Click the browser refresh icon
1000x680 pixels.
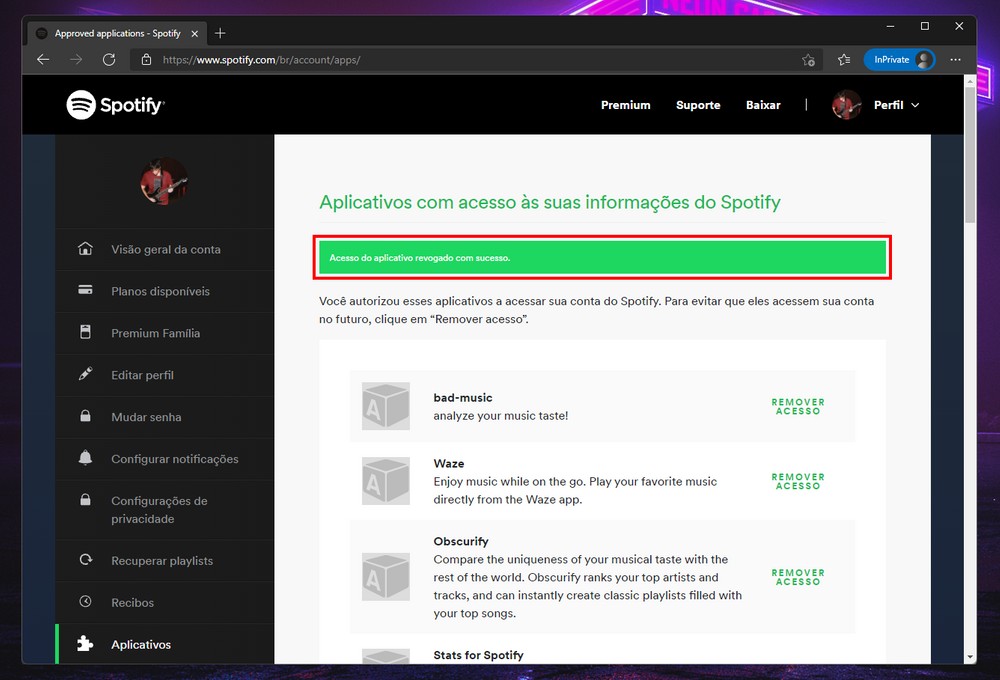[x=109, y=60]
